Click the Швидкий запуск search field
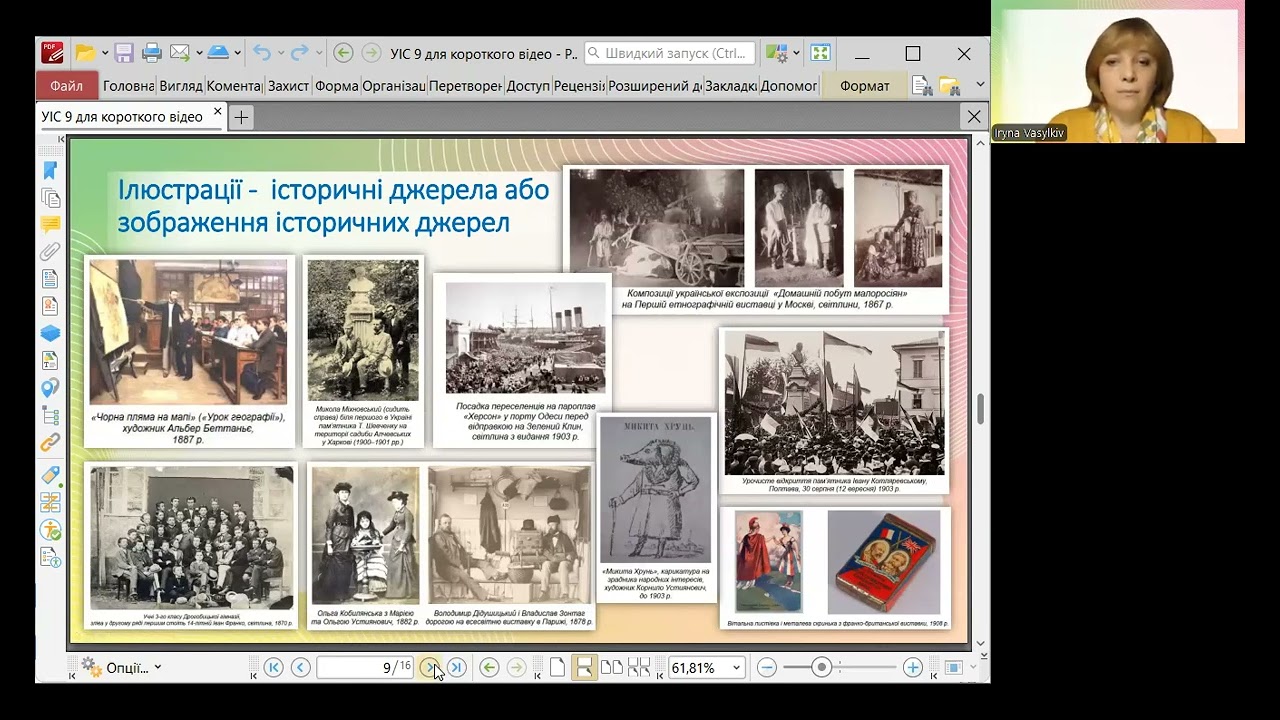This screenshot has height=720, width=1280. 672,53
